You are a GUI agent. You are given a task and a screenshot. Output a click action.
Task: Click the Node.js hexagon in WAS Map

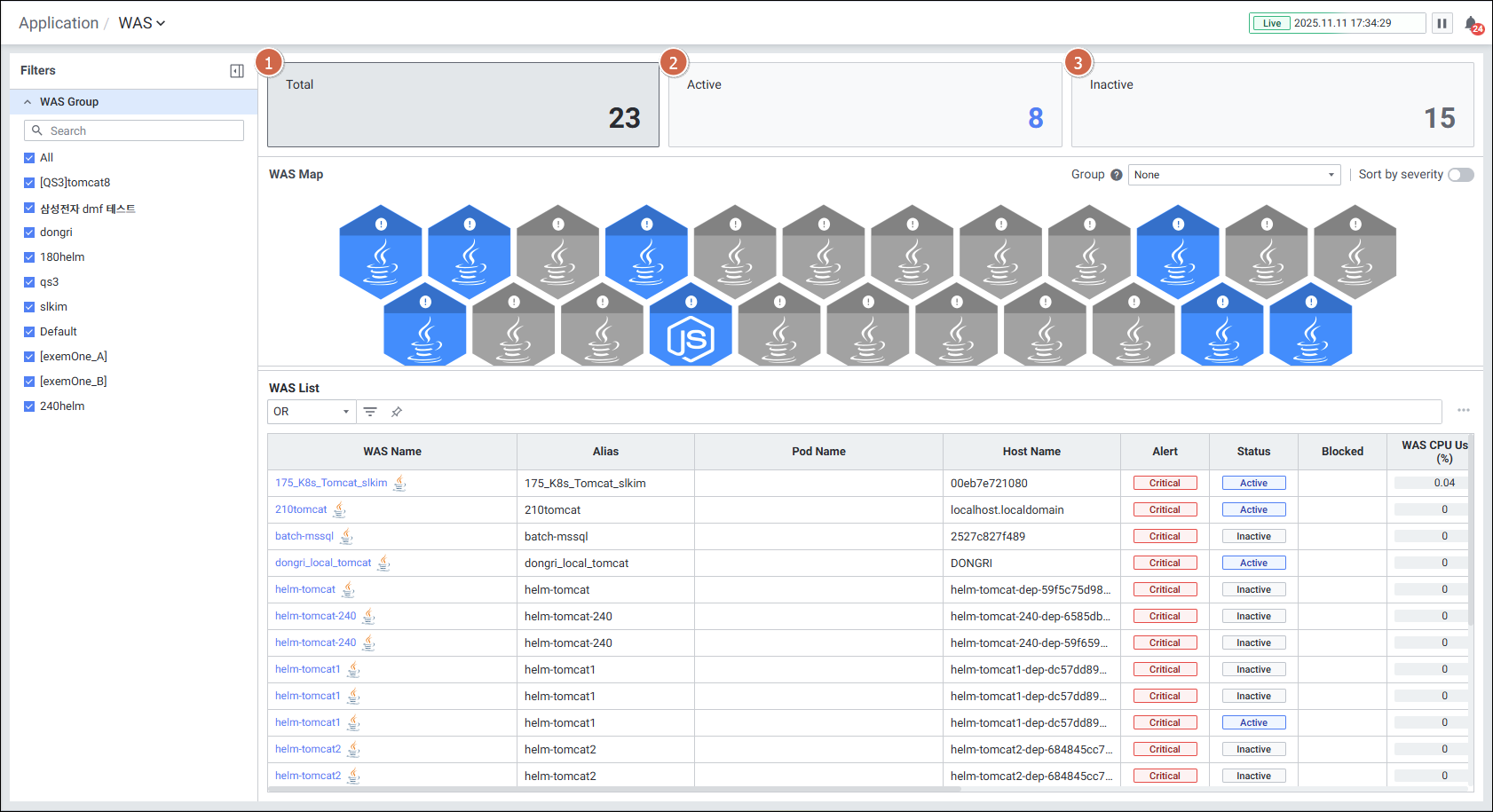click(x=691, y=327)
